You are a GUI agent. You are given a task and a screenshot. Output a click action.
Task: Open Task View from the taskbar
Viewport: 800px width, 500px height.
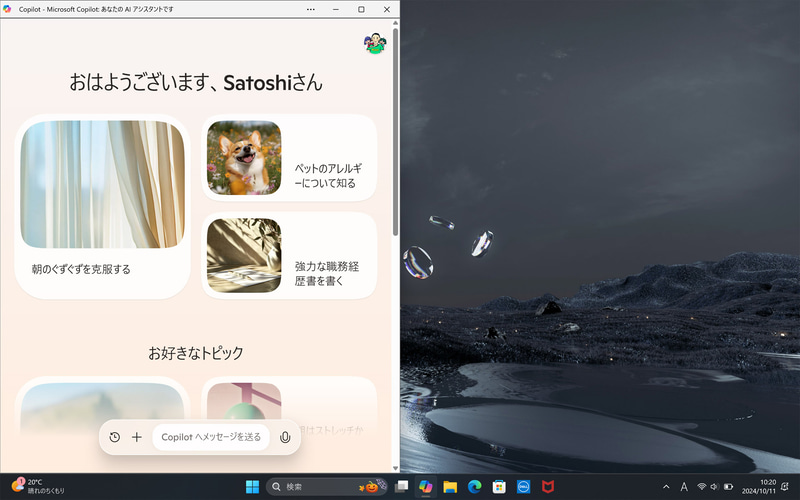tap(402, 487)
